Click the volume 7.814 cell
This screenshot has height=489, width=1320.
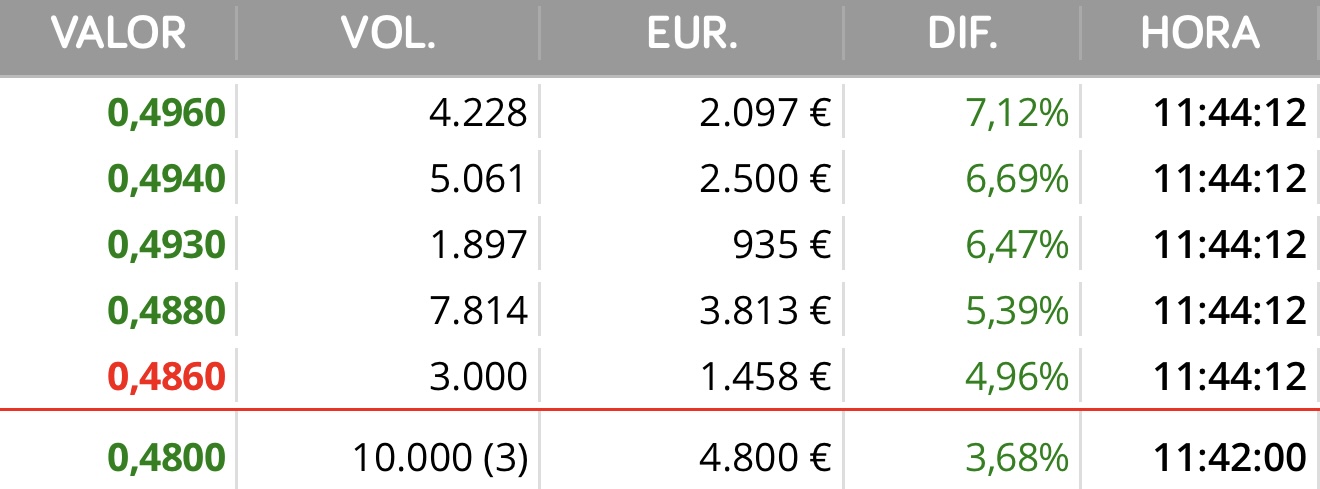477,311
